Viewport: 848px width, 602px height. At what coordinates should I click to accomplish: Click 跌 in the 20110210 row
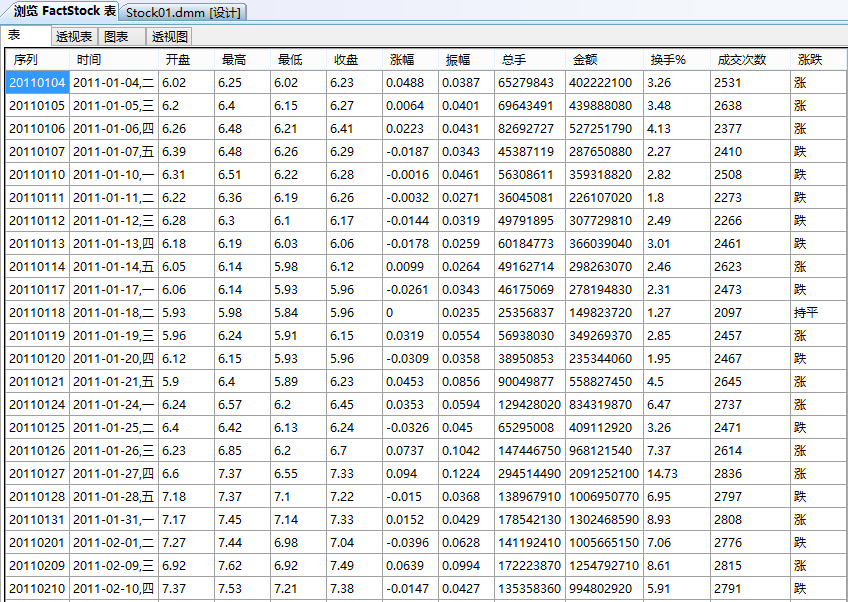[819, 588]
